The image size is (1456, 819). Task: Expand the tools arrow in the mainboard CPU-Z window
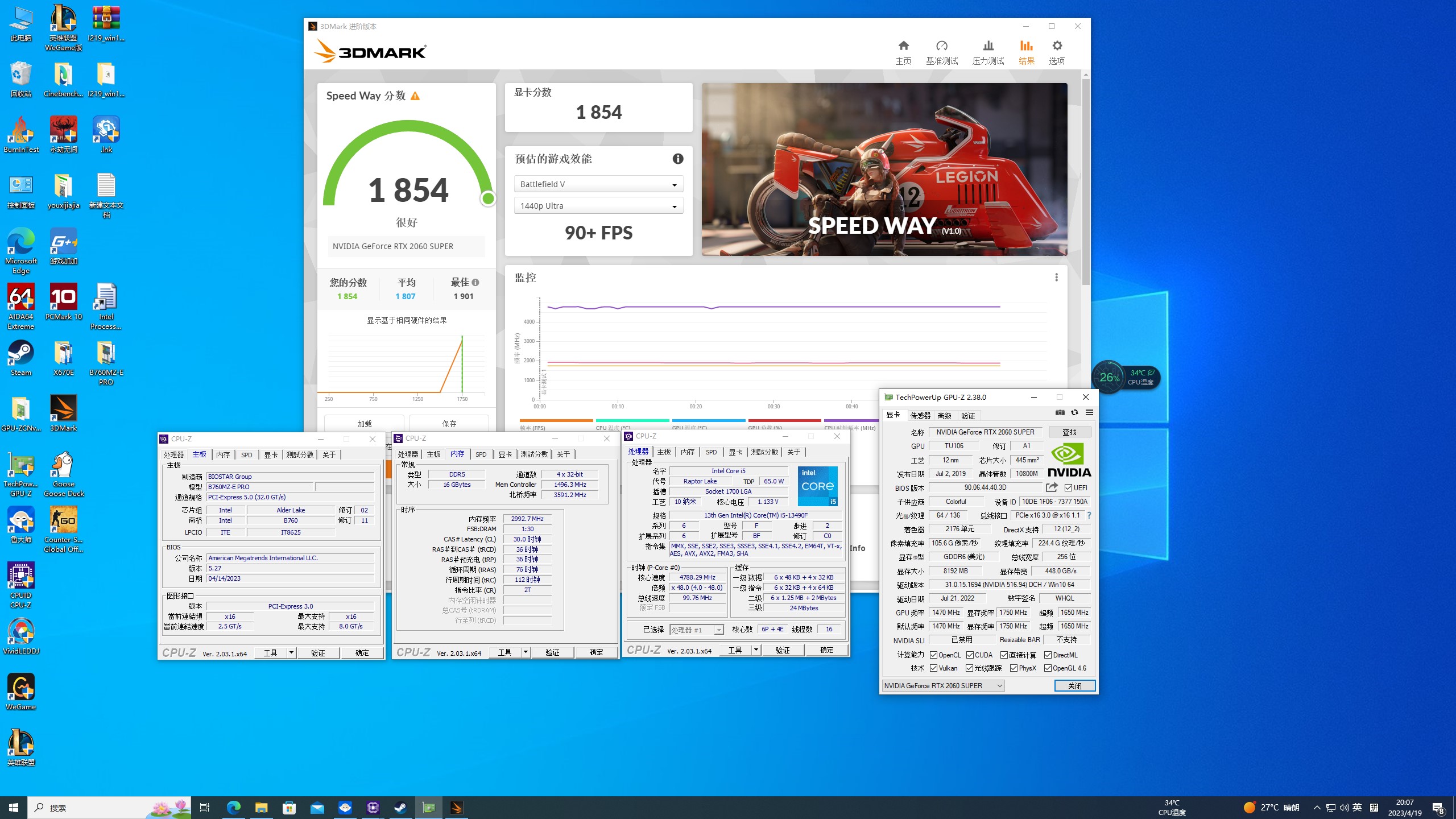tap(291, 653)
